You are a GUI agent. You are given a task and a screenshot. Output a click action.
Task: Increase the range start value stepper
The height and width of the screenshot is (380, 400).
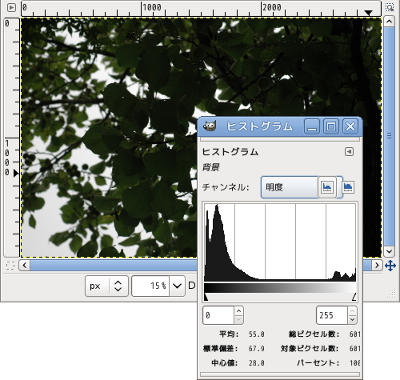point(239,311)
